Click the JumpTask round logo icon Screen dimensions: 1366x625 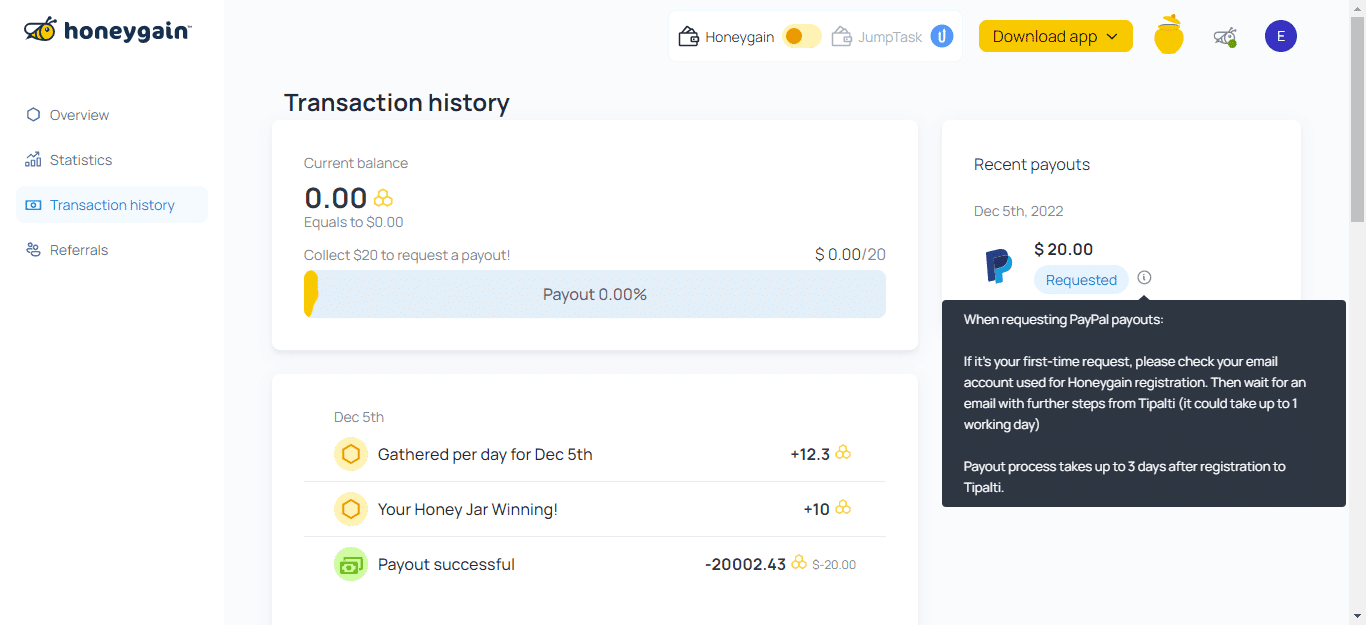pos(941,37)
